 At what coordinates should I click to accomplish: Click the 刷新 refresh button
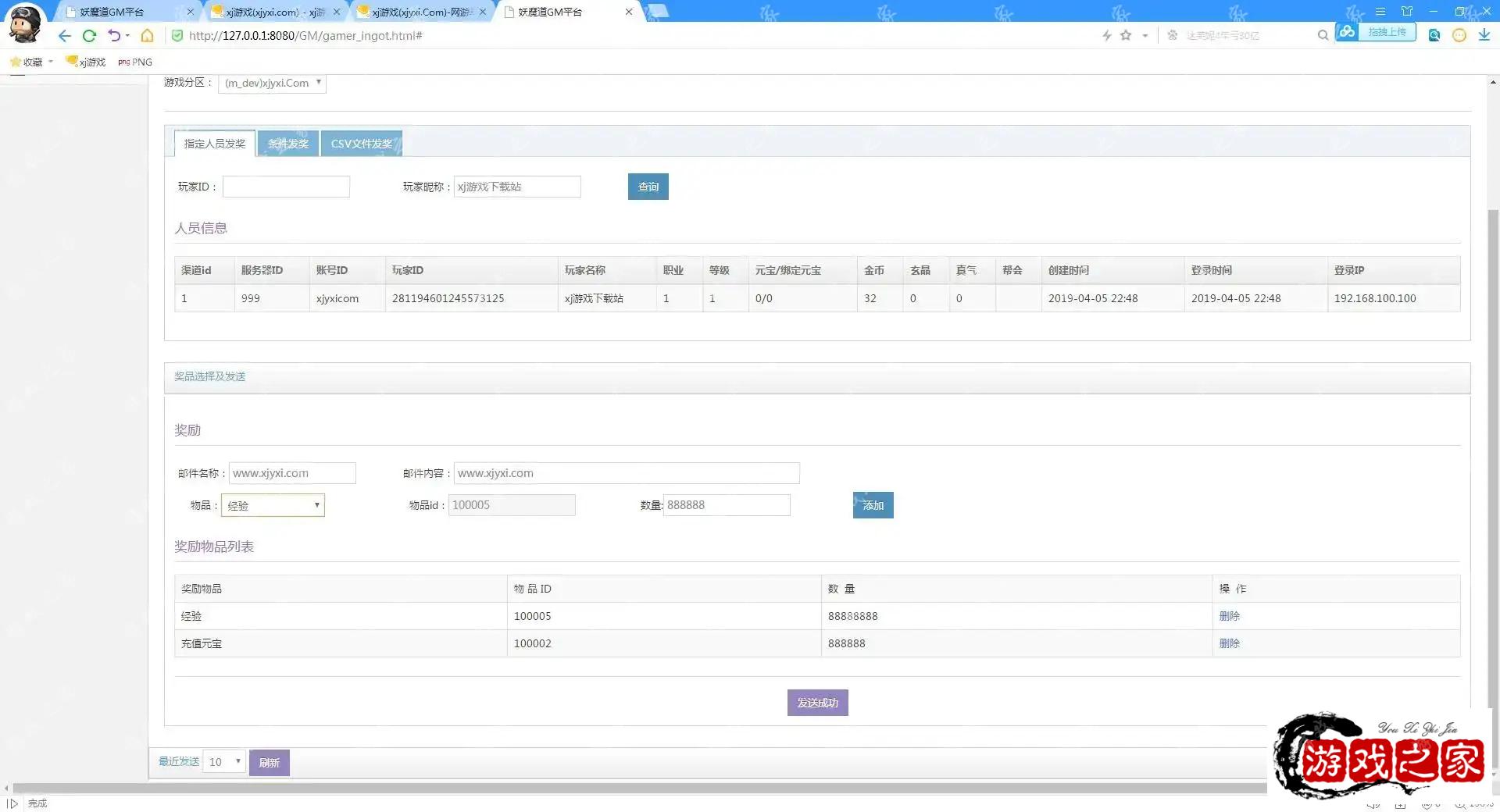(x=269, y=763)
